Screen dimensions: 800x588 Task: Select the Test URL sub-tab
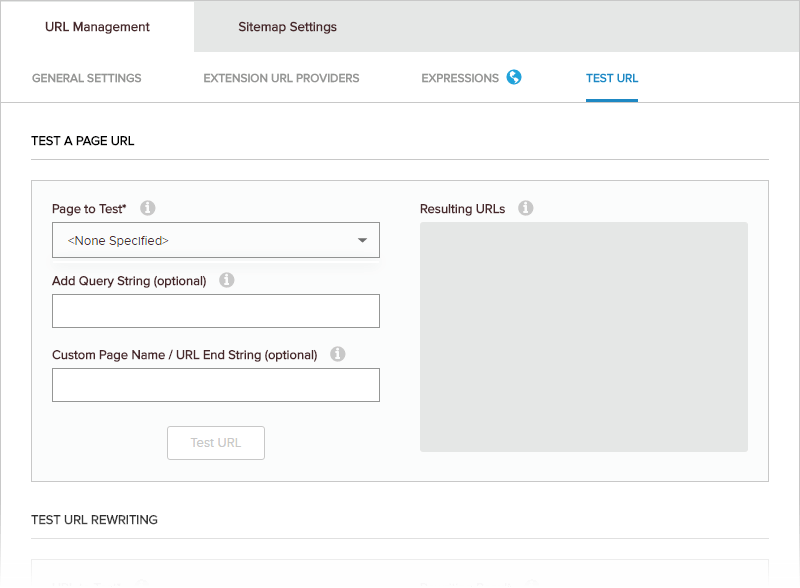(612, 78)
